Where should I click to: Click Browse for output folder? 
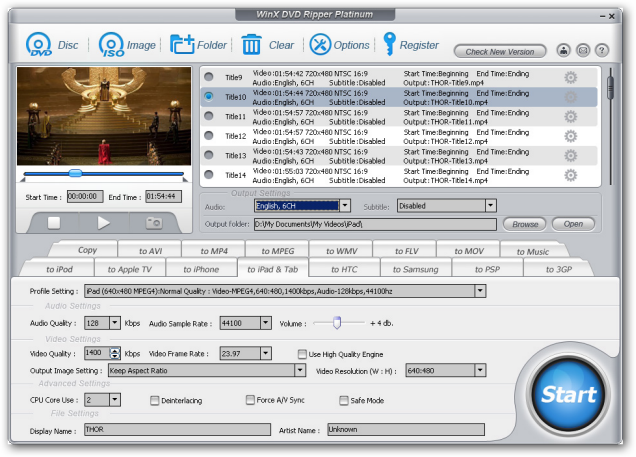tap(525, 224)
